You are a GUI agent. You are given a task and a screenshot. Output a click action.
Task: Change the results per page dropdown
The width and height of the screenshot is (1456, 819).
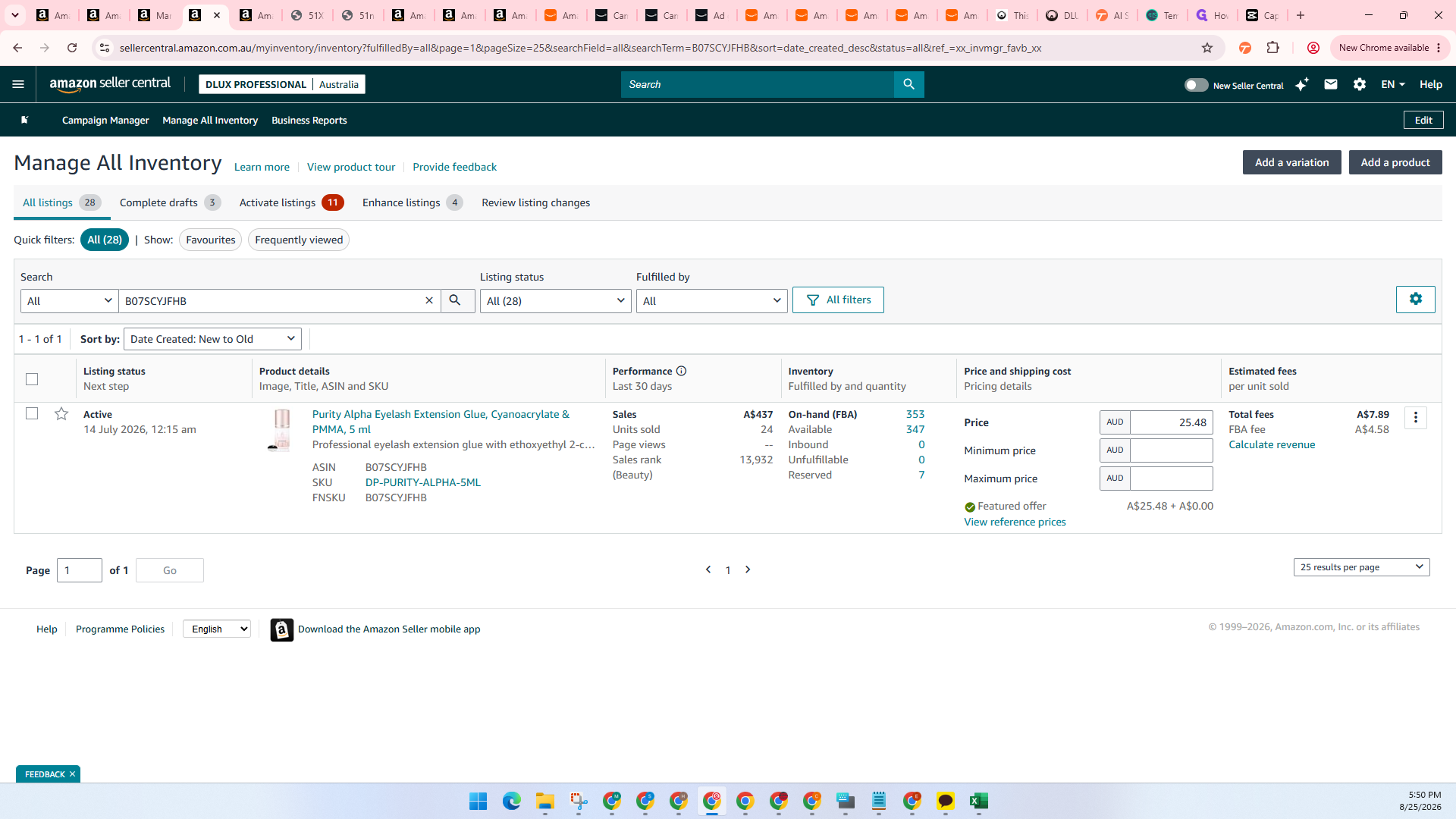(1361, 567)
